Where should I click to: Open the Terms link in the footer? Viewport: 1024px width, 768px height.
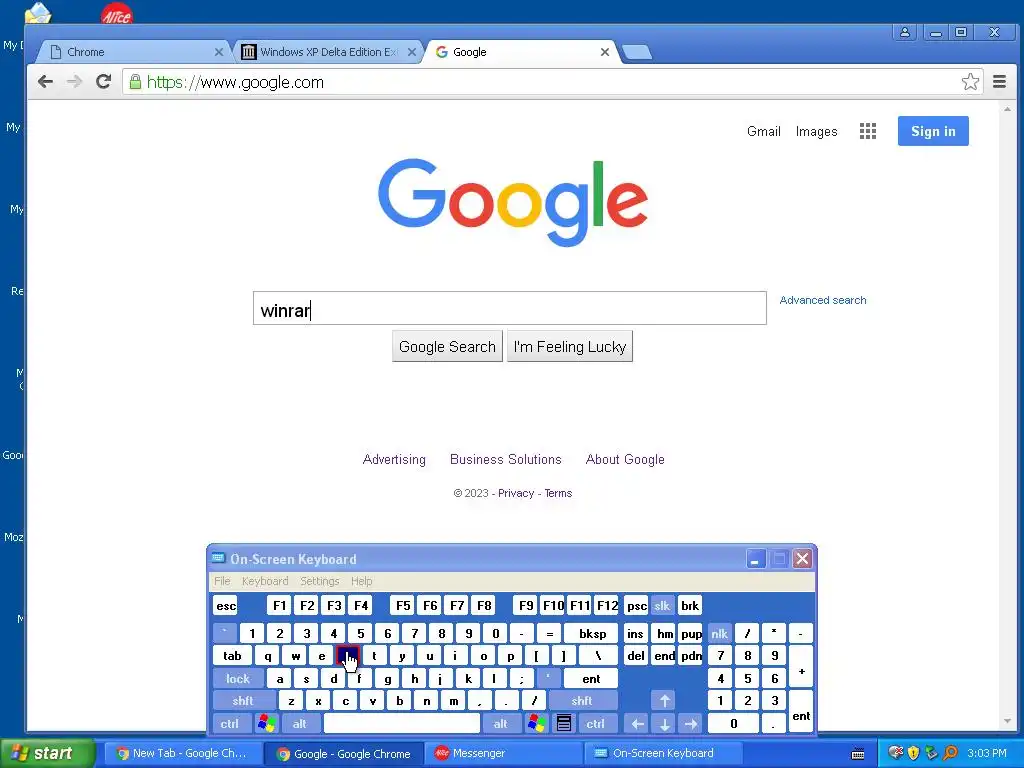(558, 493)
